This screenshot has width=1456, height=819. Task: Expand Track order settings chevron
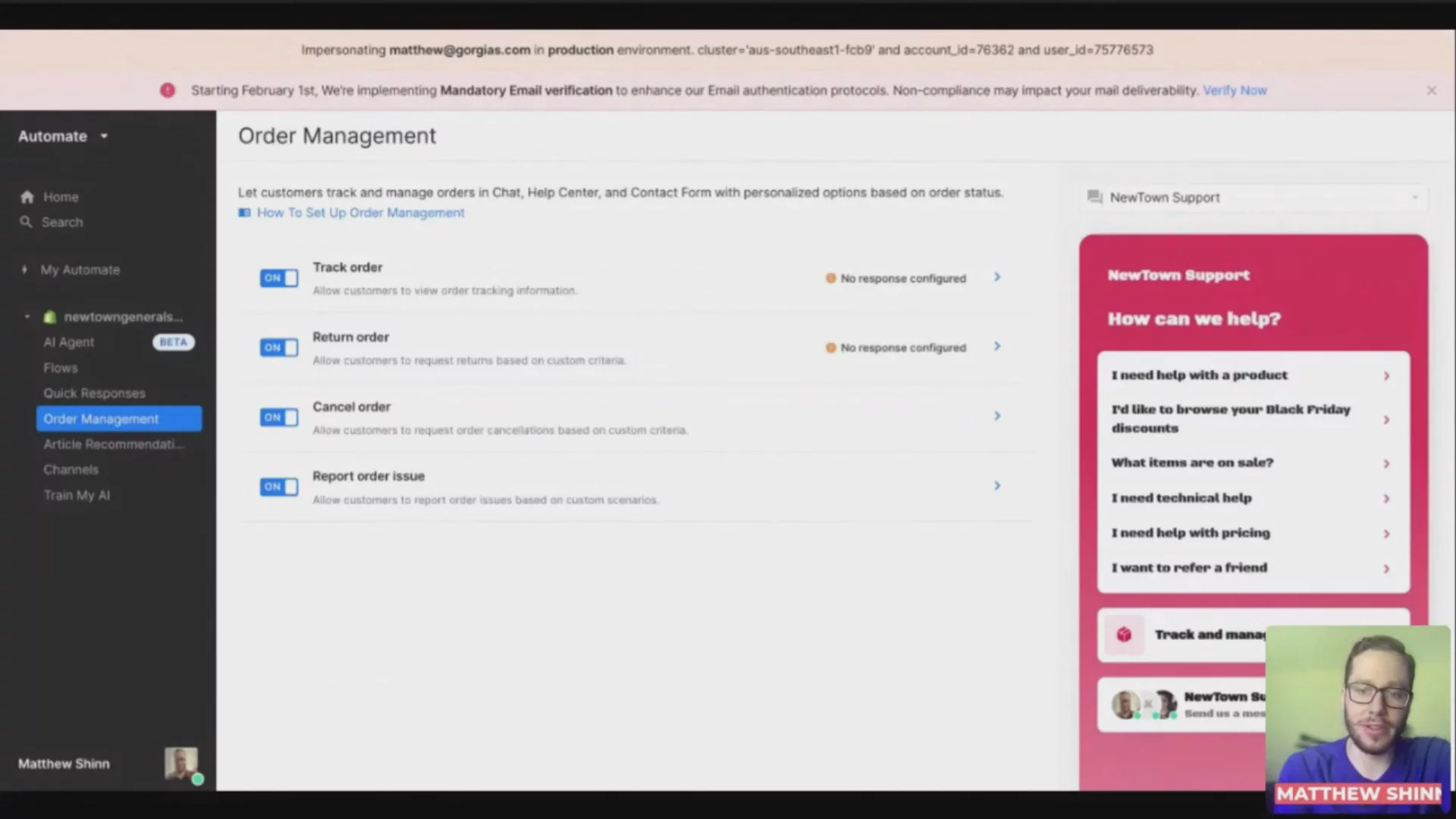pos(997,278)
